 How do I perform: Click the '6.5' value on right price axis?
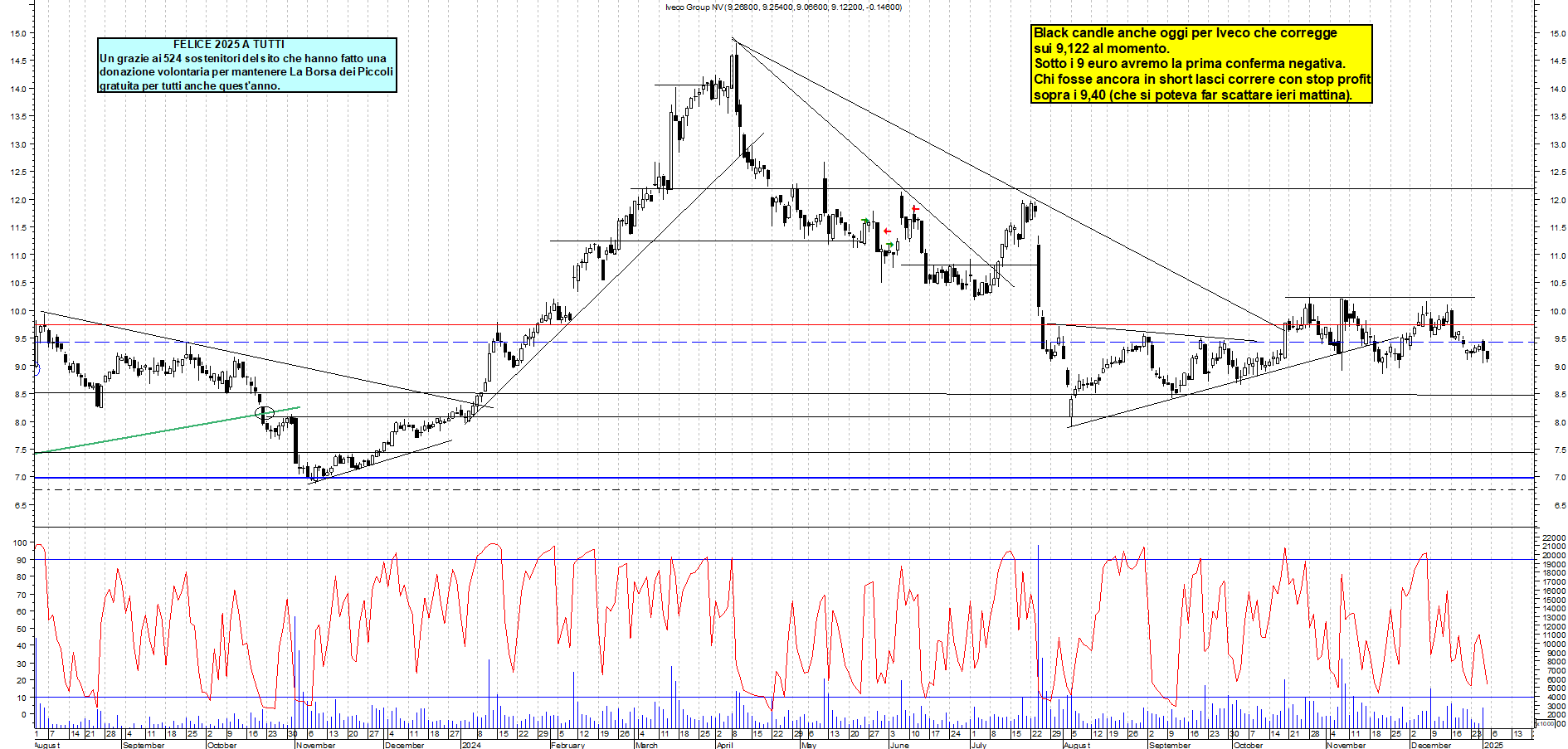click(1559, 505)
